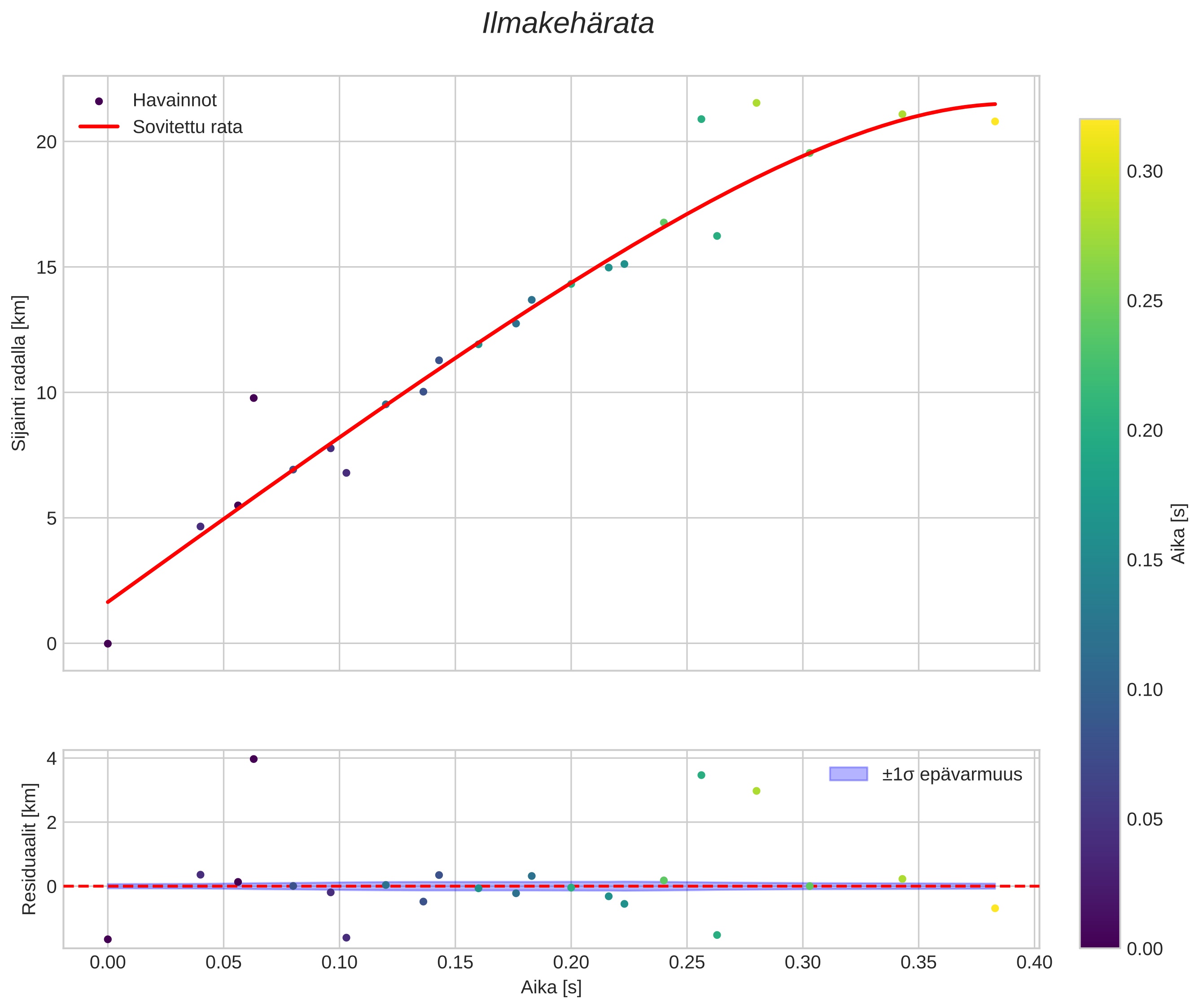Screen dimensions: 1199x1008
Task: Click the yellow residual point near 0.38 s
Action: click(x=994, y=908)
